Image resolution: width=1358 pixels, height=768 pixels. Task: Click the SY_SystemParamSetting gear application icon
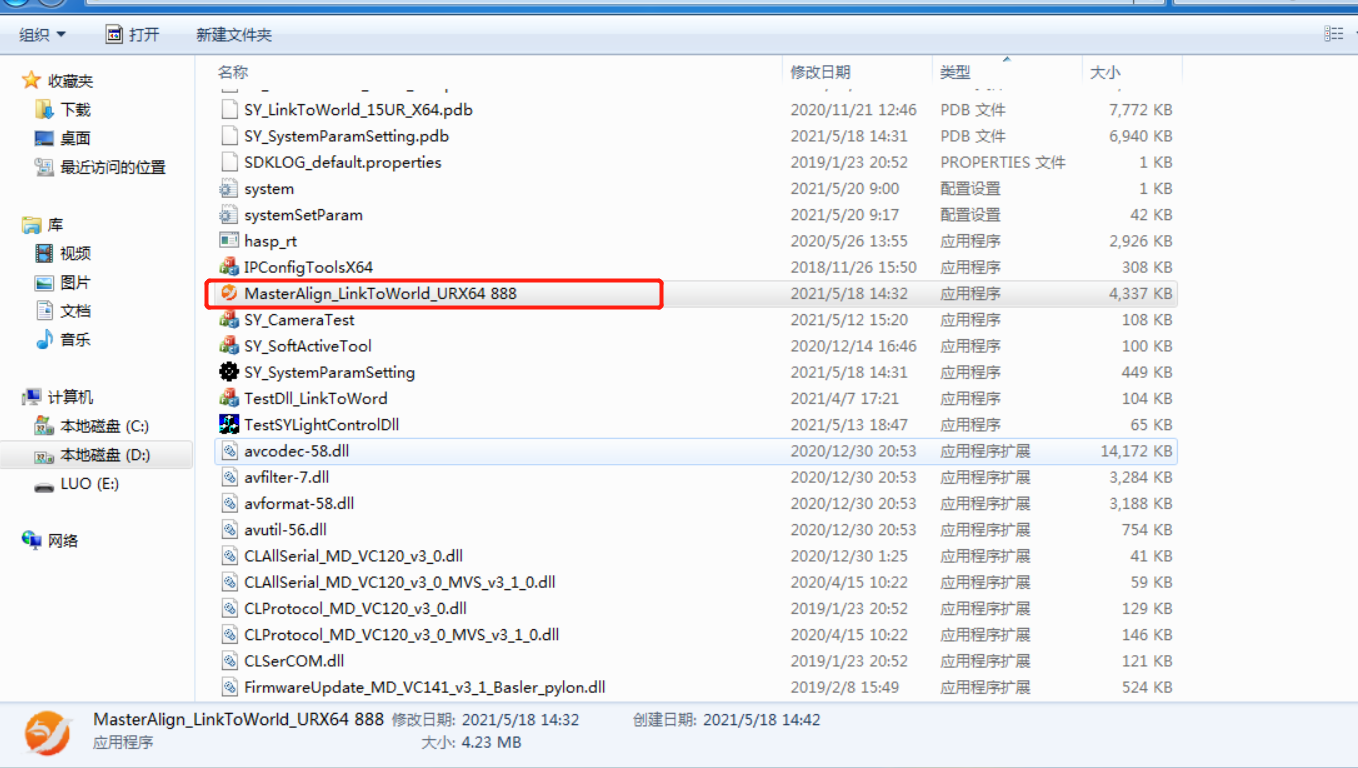(x=229, y=372)
